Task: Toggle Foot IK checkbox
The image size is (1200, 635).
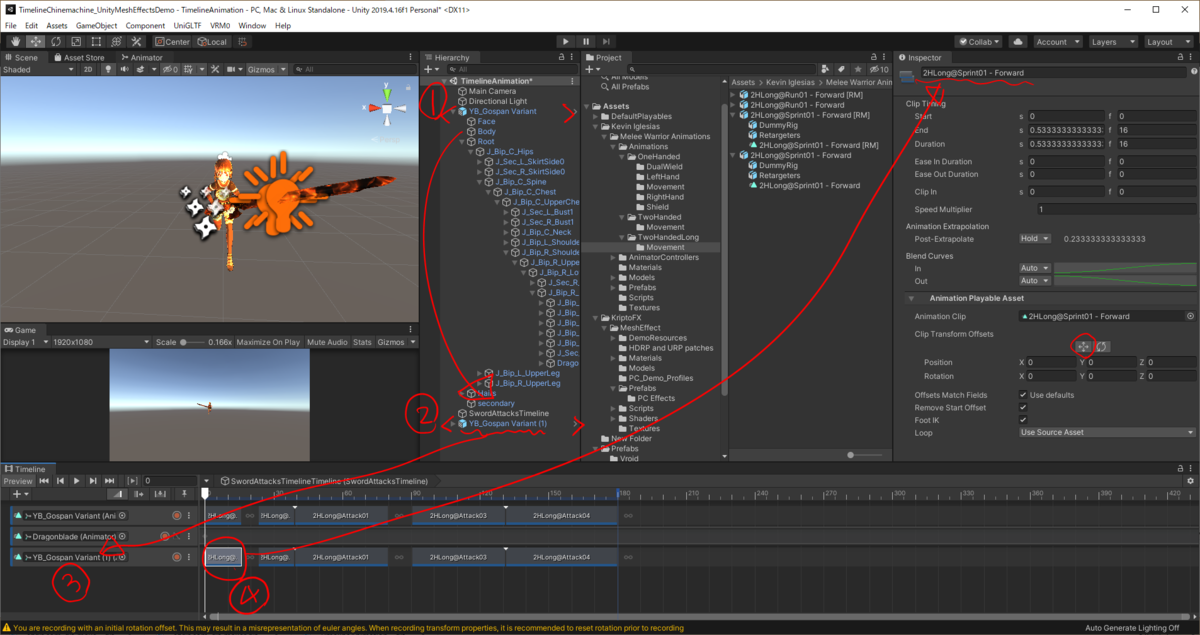Action: point(1023,420)
